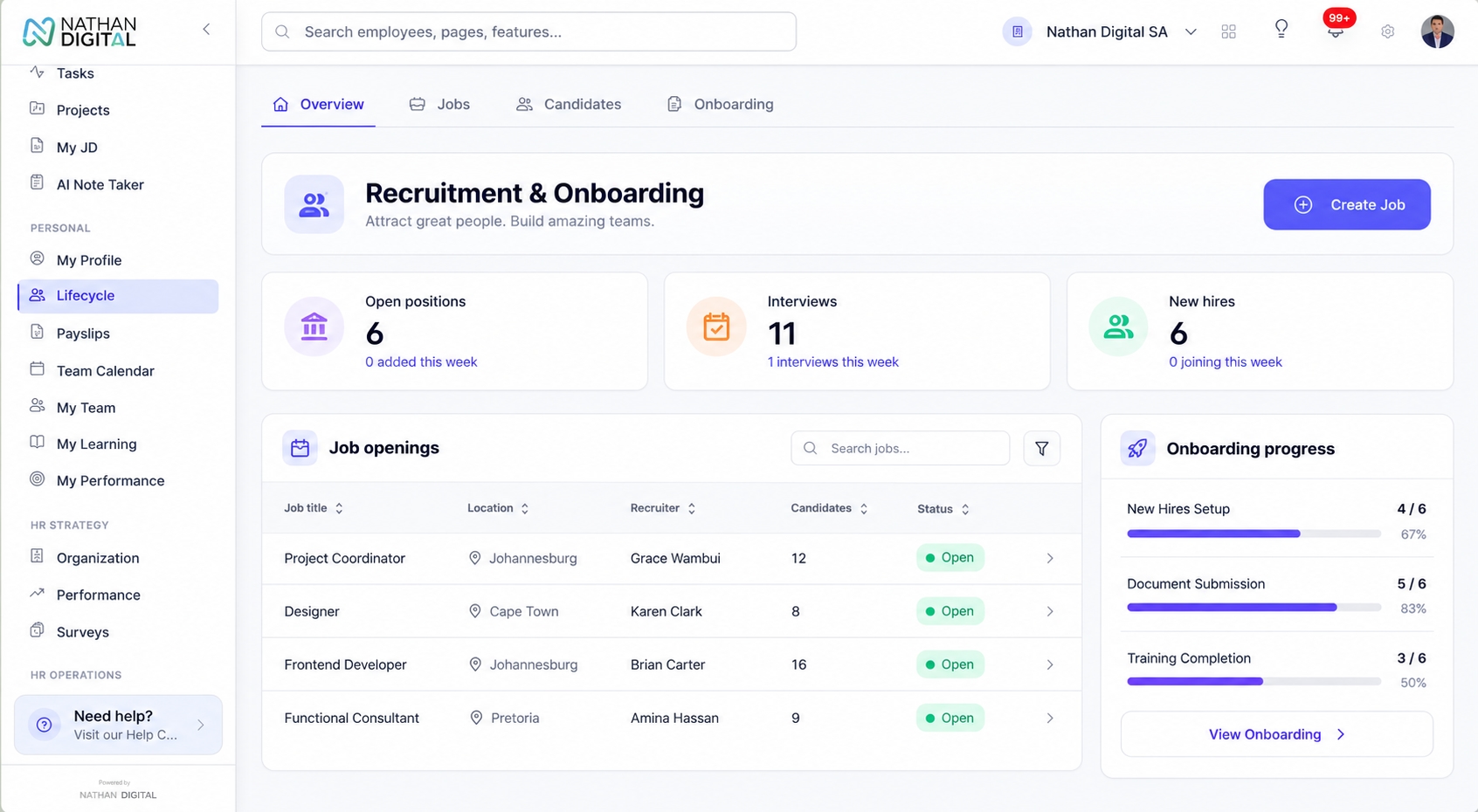Image resolution: width=1478 pixels, height=812 pixels.
Task: Open the Project Coordinator row chevron
Action: (1050, 558)
